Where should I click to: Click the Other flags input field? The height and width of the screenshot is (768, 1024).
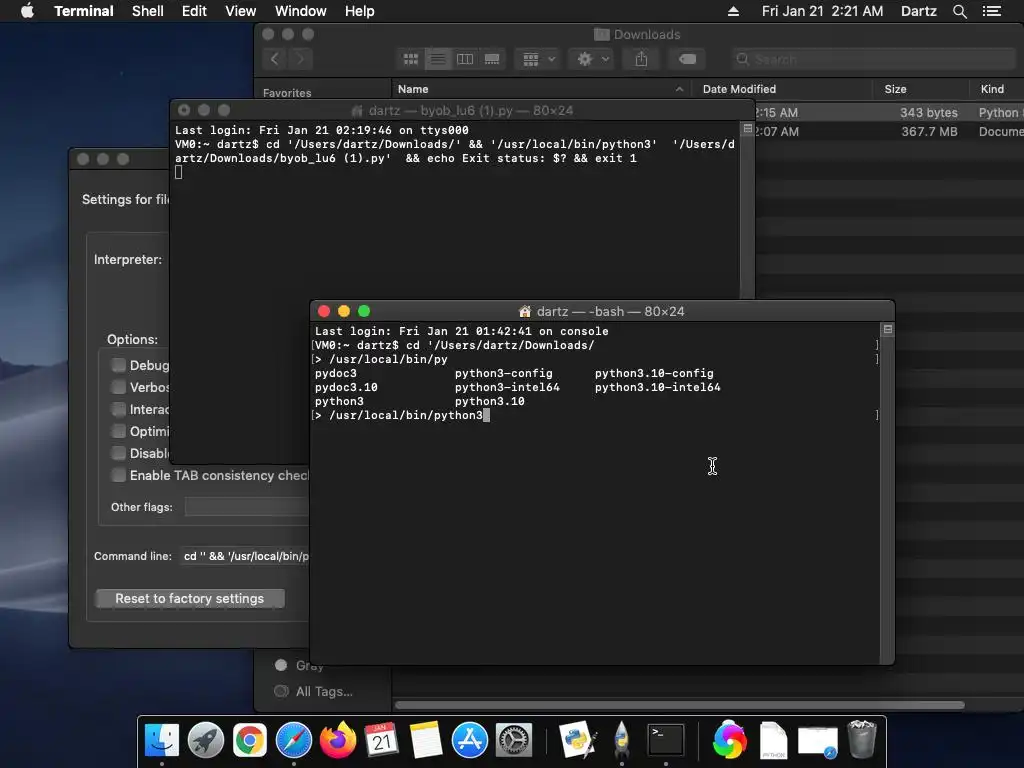pos(247,507)
